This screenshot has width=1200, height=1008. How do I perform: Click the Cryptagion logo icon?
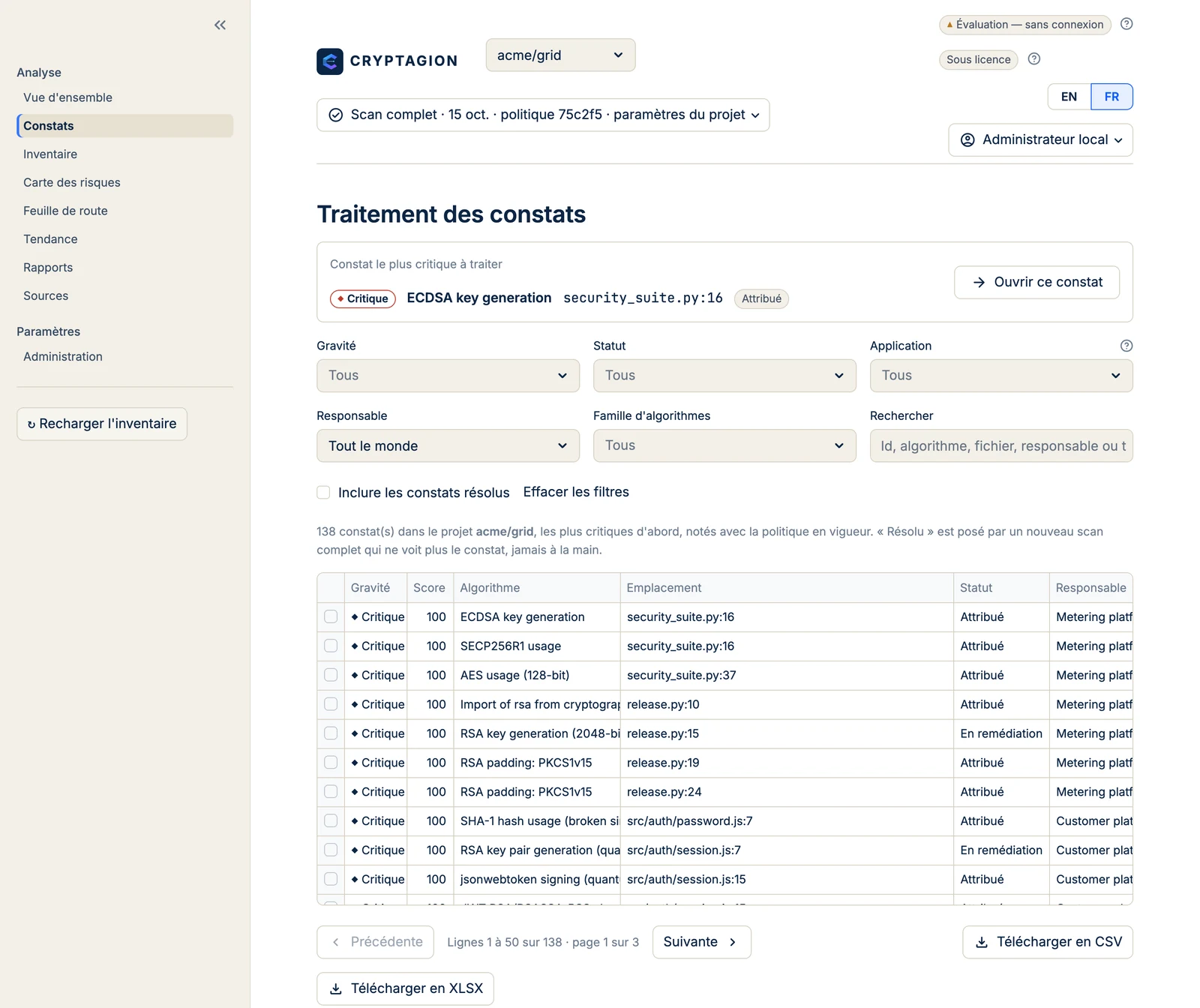pos(330,61)
